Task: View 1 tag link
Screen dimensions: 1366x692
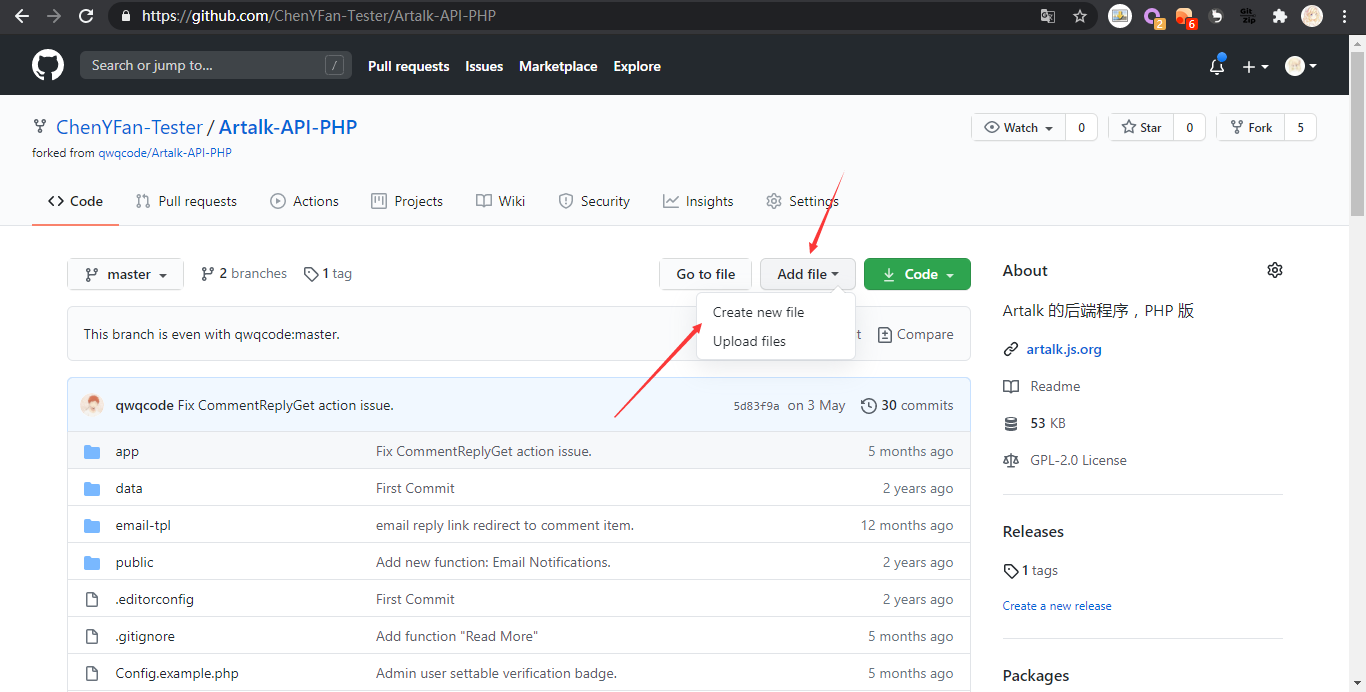Action: (328, 273)
